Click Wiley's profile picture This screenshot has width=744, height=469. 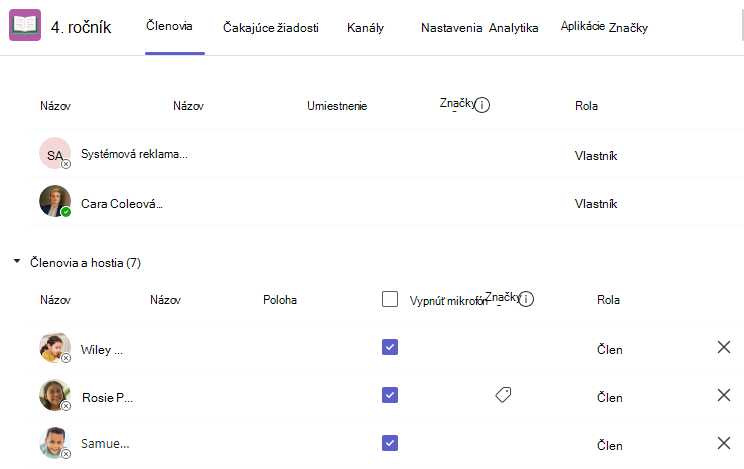click(55, 347)
